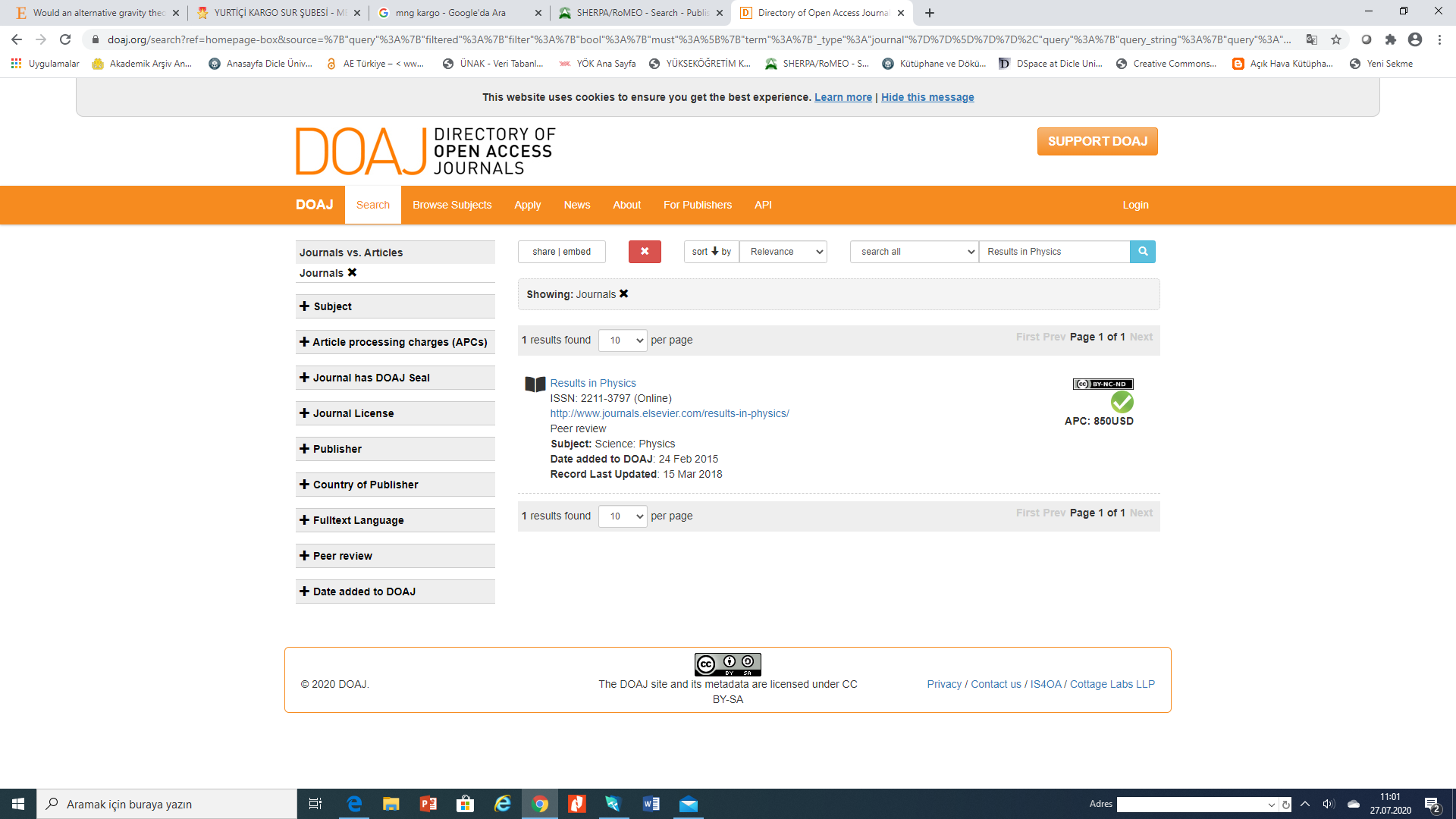Open bottom results per page dropdown
Screen dimensions: 1456x819
pyautogui.click(x=623, y=516)
